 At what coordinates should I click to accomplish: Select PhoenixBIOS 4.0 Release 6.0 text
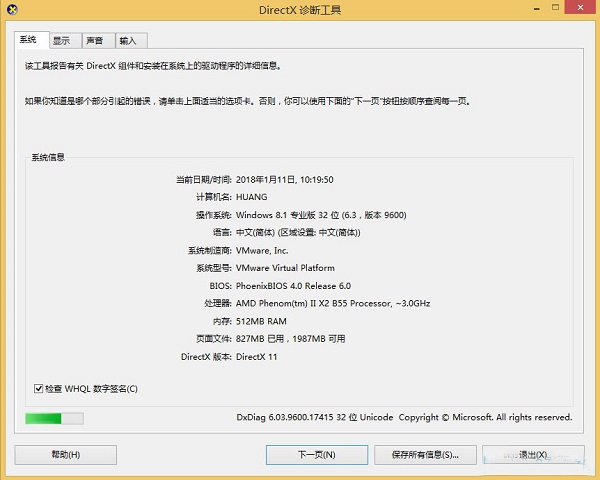(x=293, y=286)
